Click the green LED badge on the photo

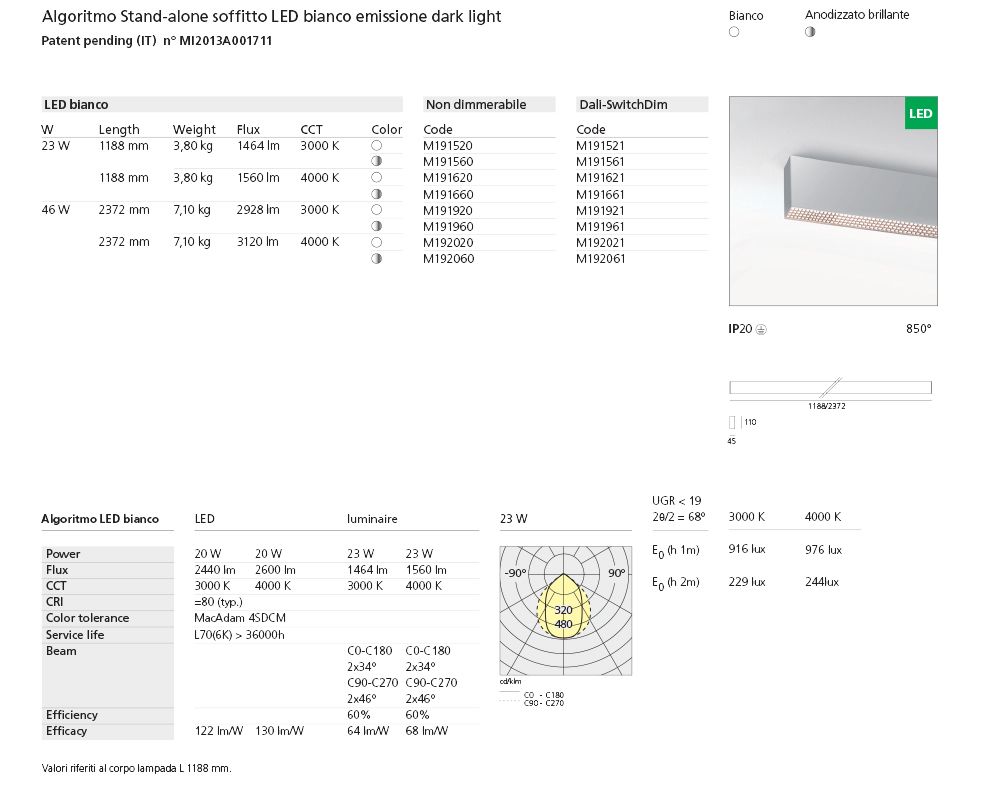[920, 114]
